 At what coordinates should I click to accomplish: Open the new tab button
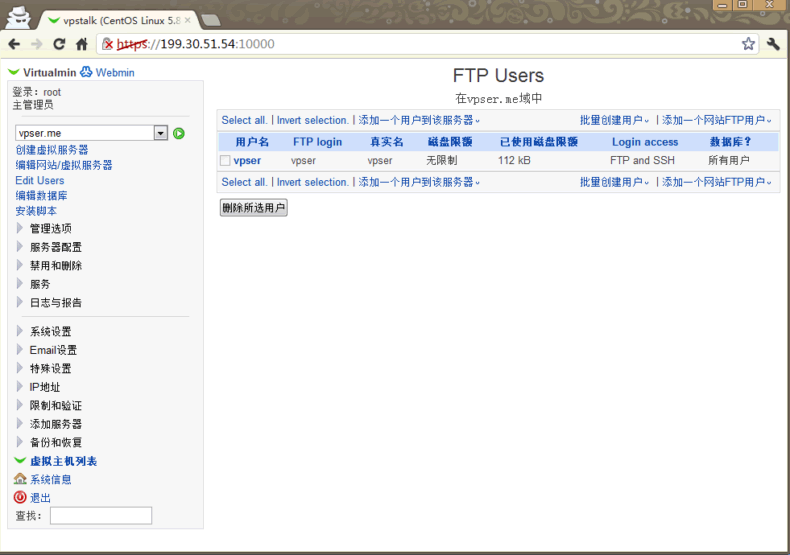tap(210, 20)
